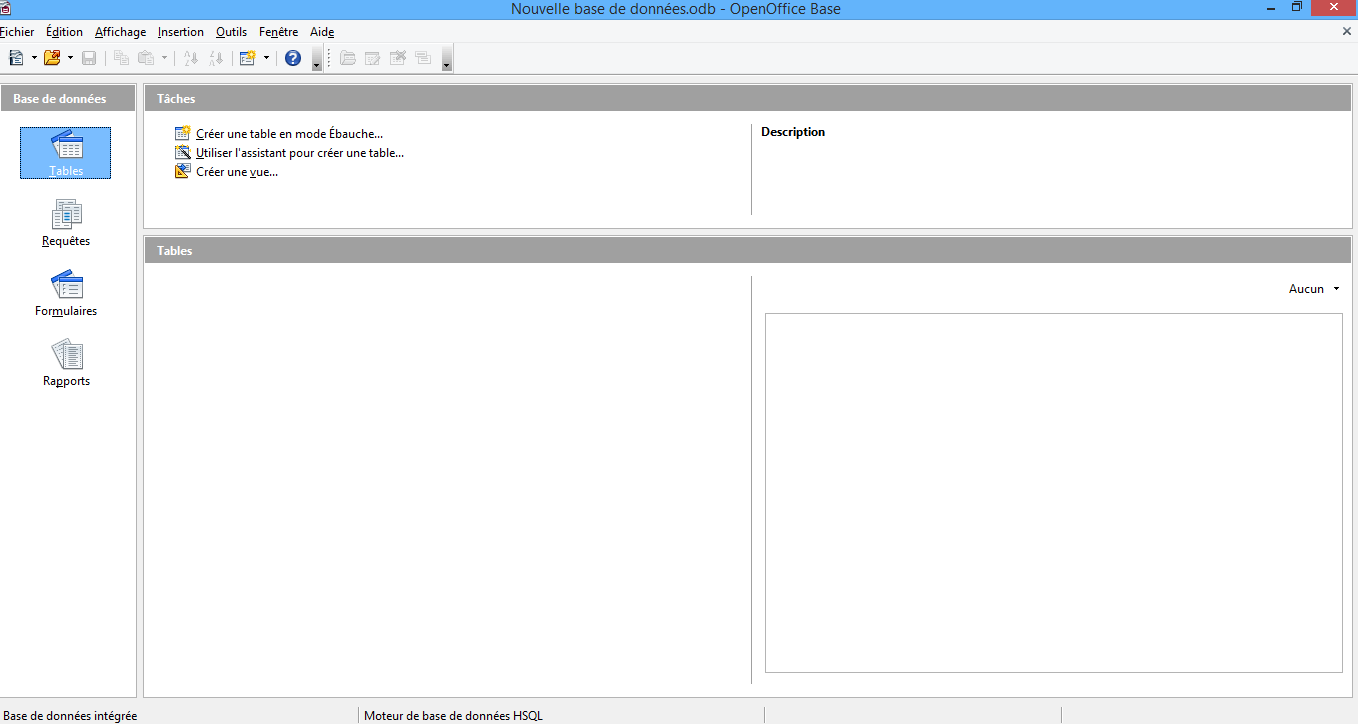Click the Base de données intégrée status text
The height and width of the screenshot is (724, 1358).
pyautogui.click(x=70, y=716)
